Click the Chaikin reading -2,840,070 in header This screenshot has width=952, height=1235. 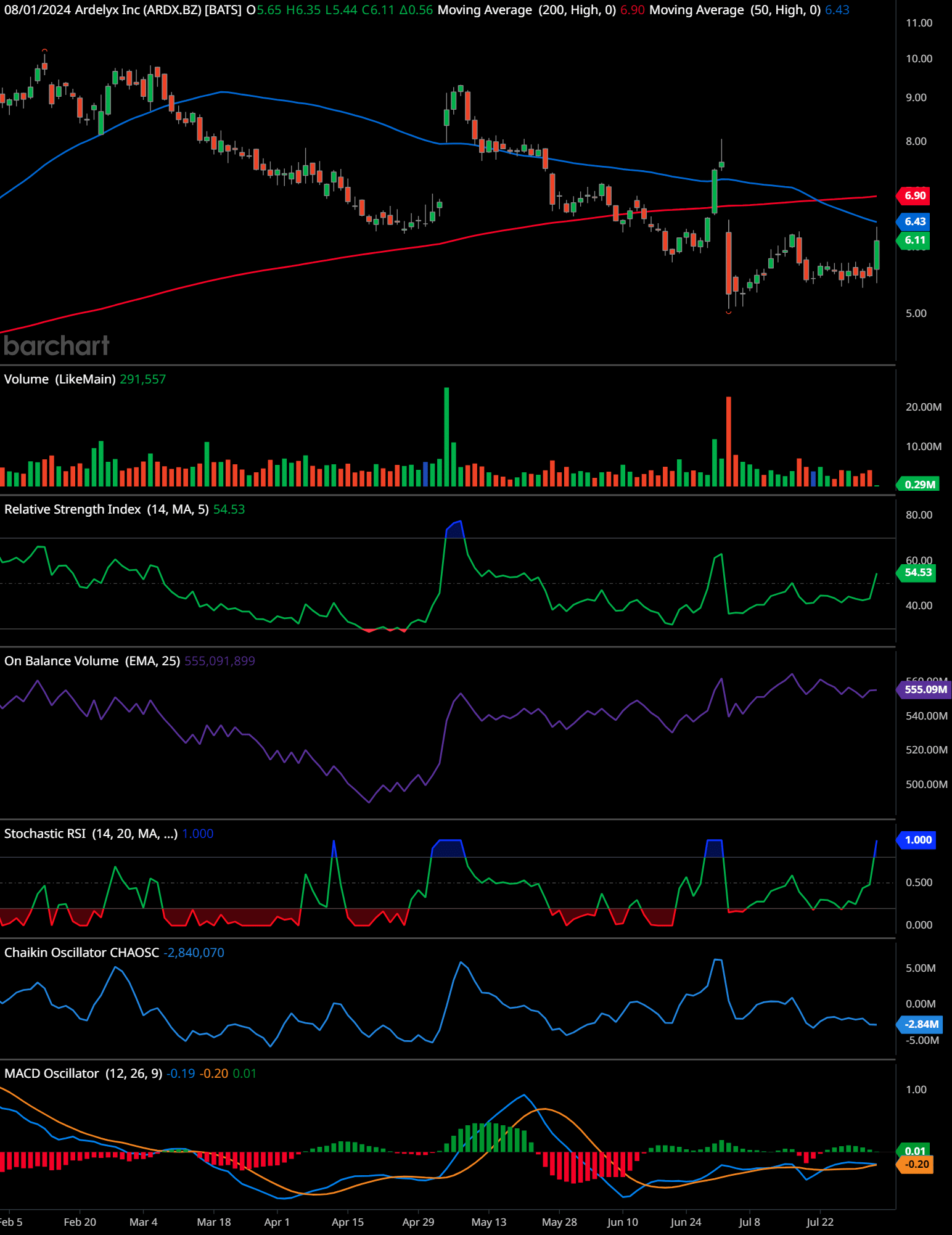click(194, 953)
